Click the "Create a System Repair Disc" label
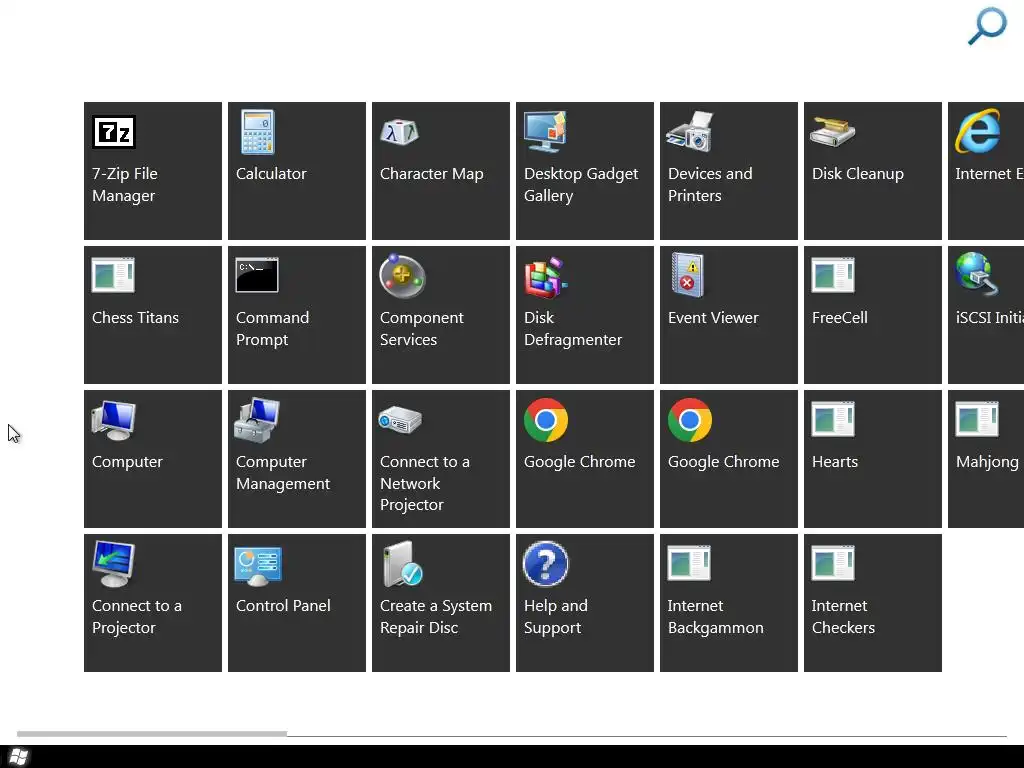The height and width of the screenshot is (768, 1024). (x=436, y=616)
